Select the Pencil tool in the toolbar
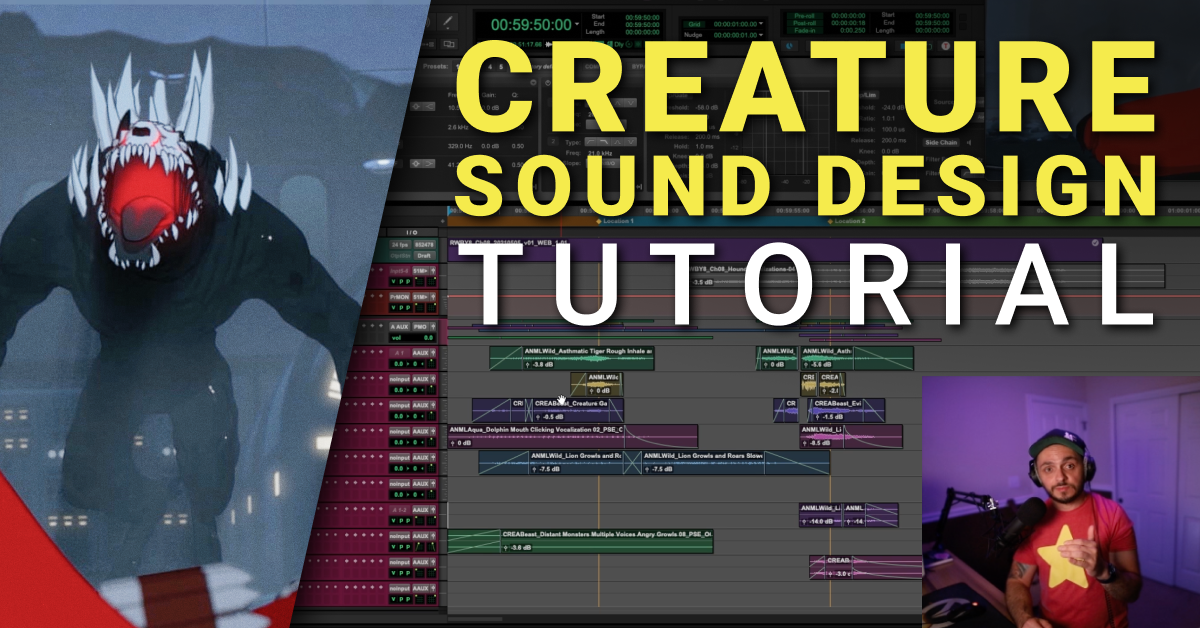1200x628 pixels. pos(446,20)
